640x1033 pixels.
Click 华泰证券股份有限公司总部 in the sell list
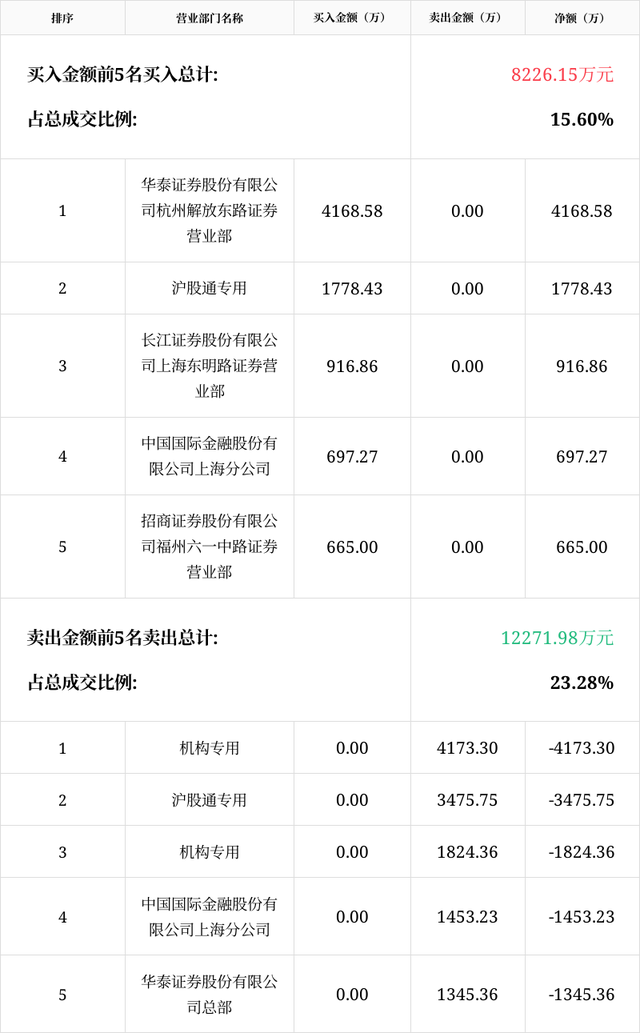coord(209,994)
